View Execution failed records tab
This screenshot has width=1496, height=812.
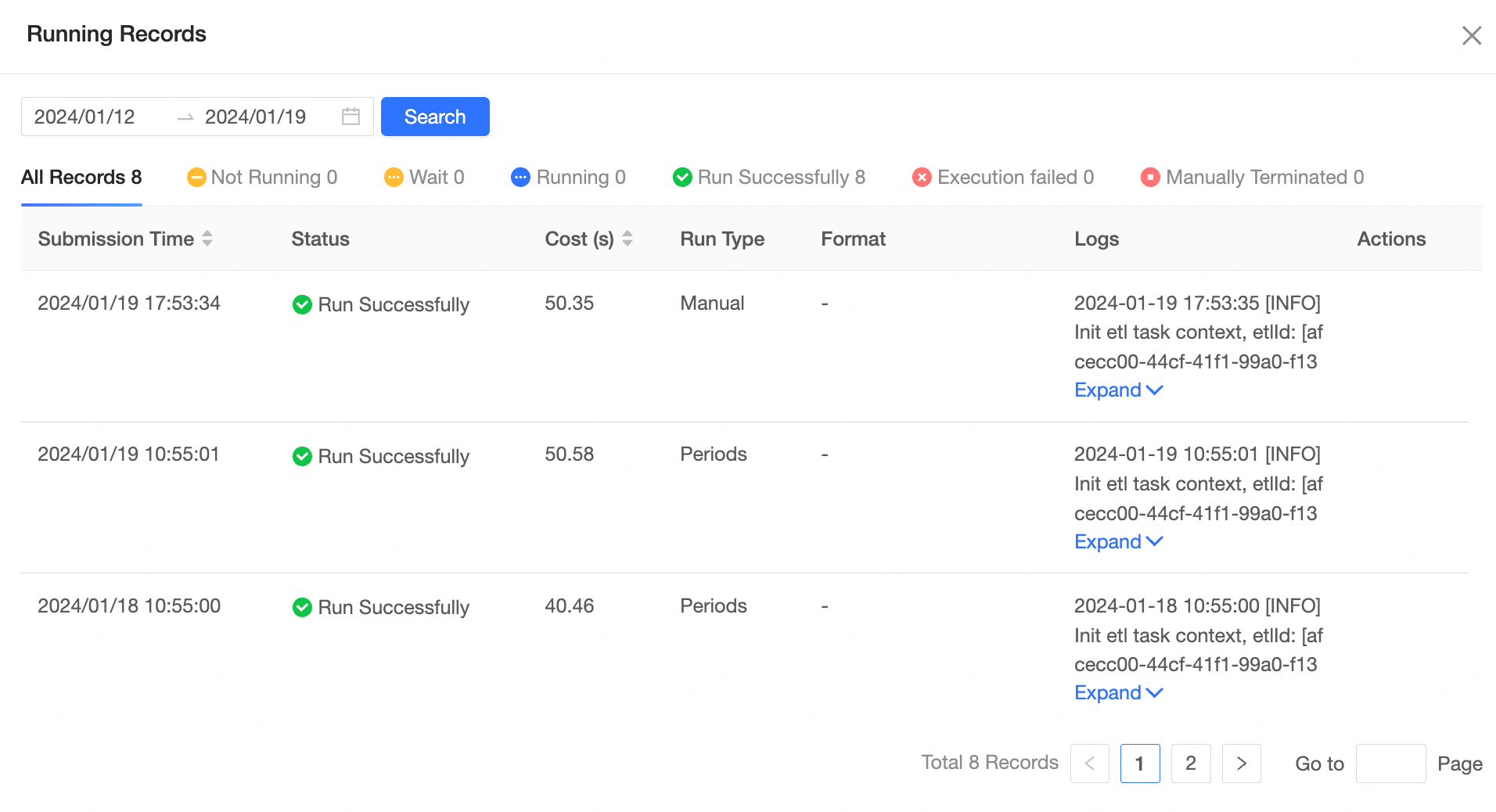point(1003,178)
